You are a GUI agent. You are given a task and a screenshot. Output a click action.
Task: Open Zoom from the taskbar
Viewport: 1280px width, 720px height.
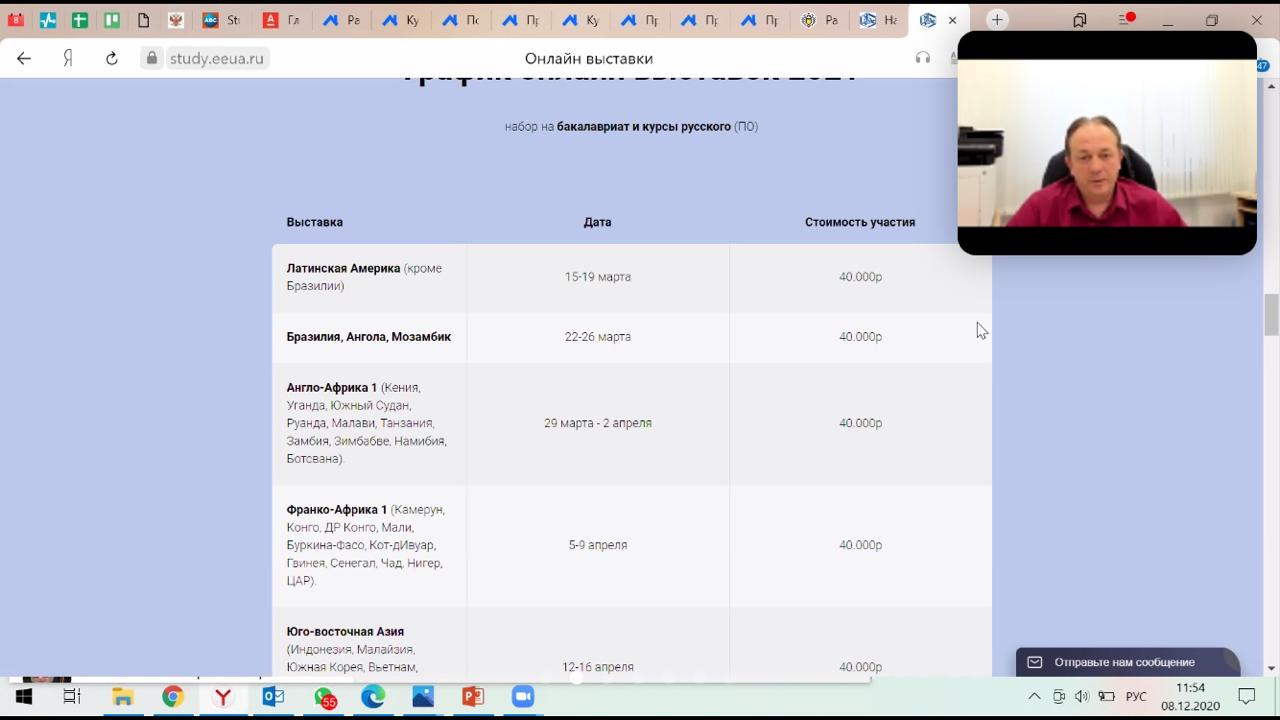(x=523, y=697)
